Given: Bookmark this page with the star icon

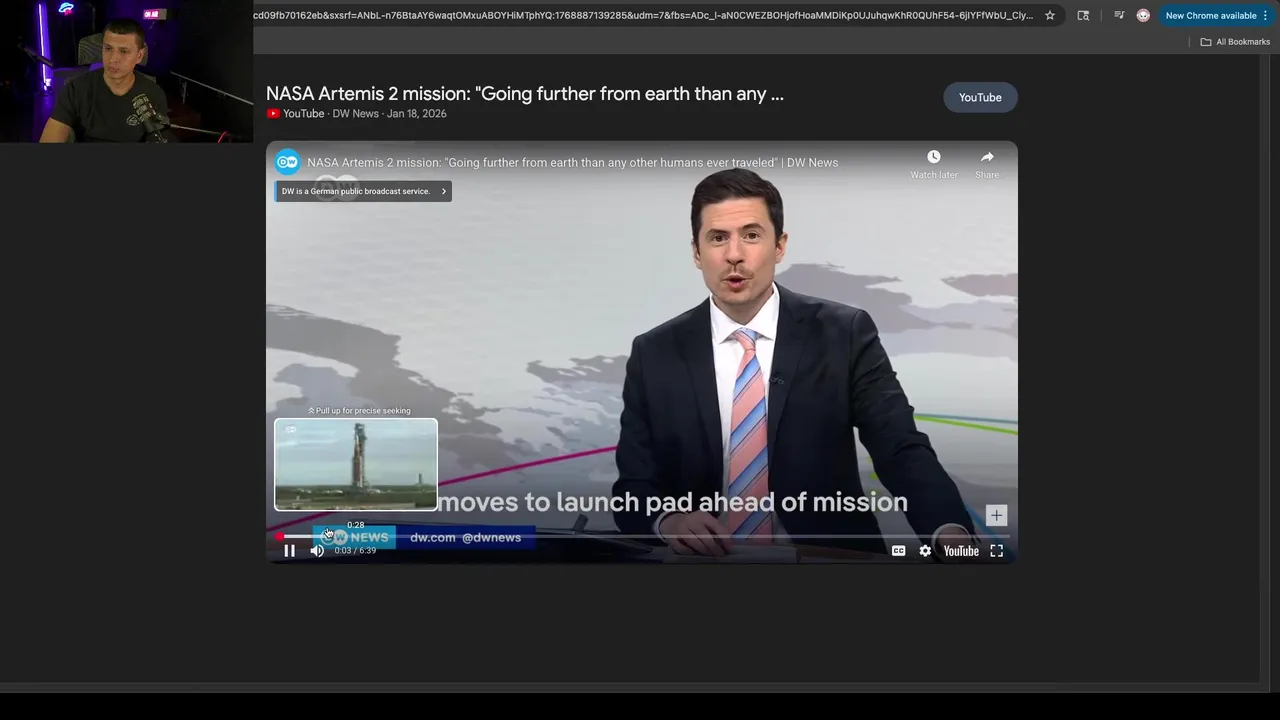Looking at the screenshot, I should pyautogui.click(x=1050, y=15).
